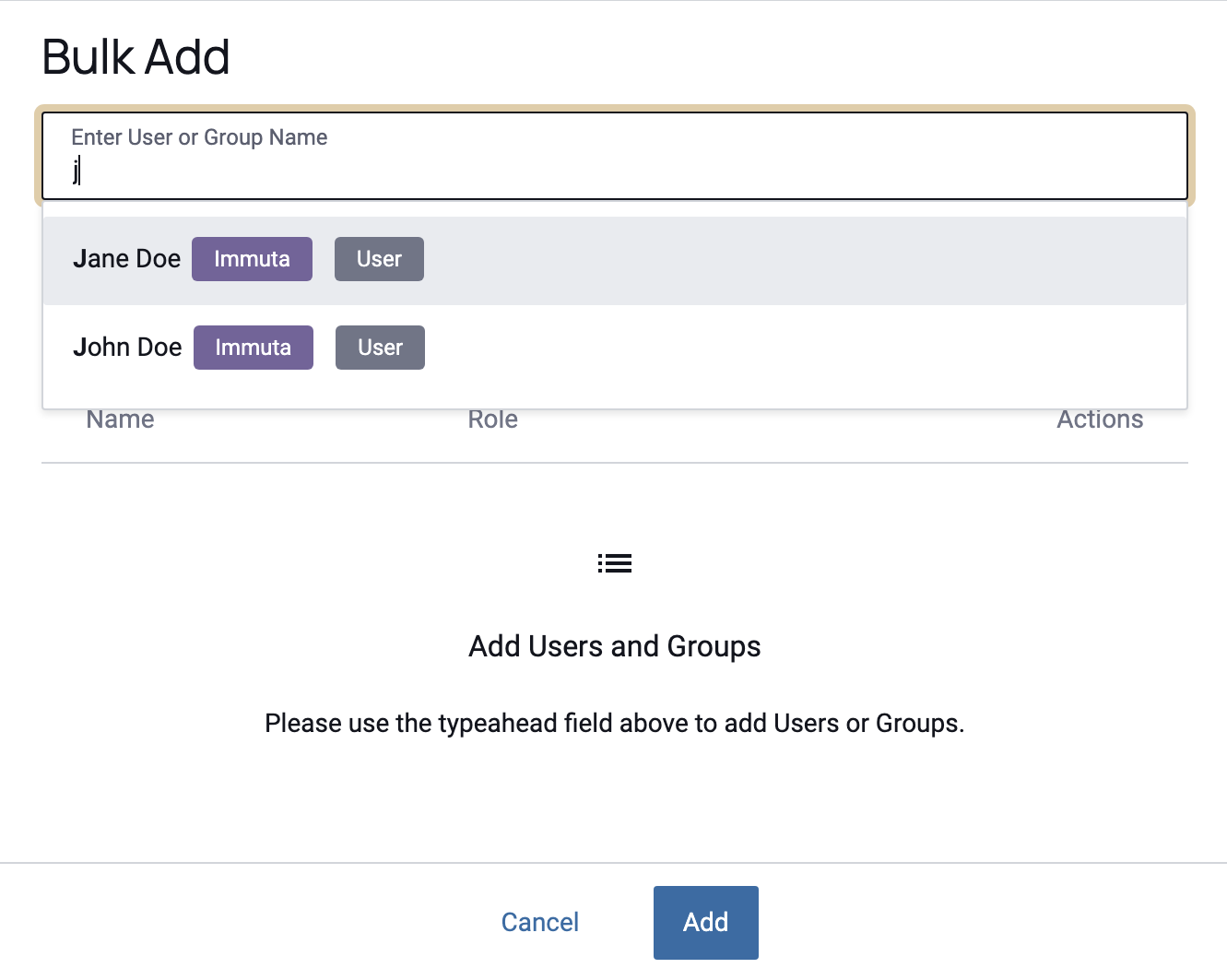Viewport: 1227px width, 980px height.
Task: Choose John Doe from the suggestions
Action: [615, 348]
